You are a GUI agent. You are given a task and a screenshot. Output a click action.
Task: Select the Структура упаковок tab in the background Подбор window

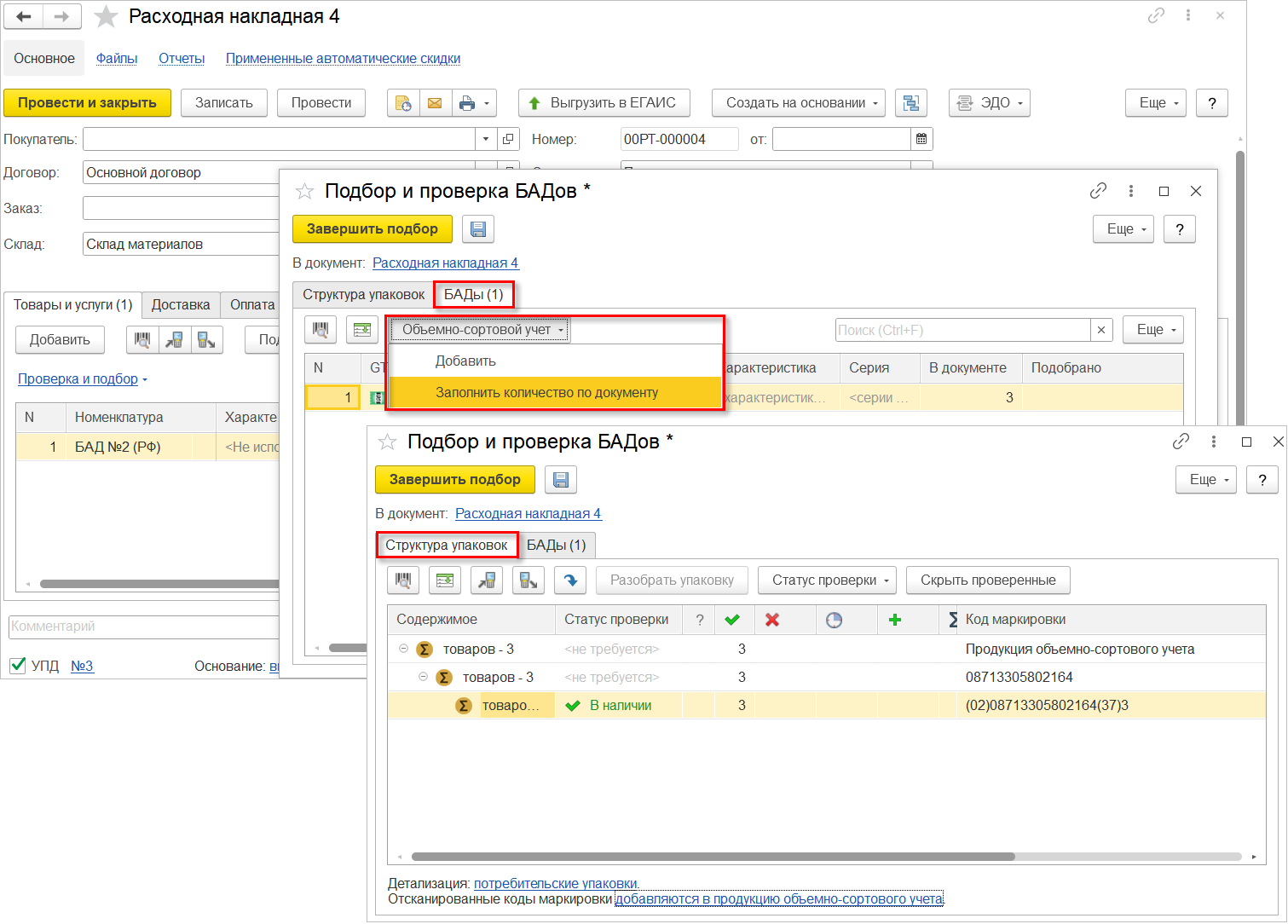pos(363,295)
